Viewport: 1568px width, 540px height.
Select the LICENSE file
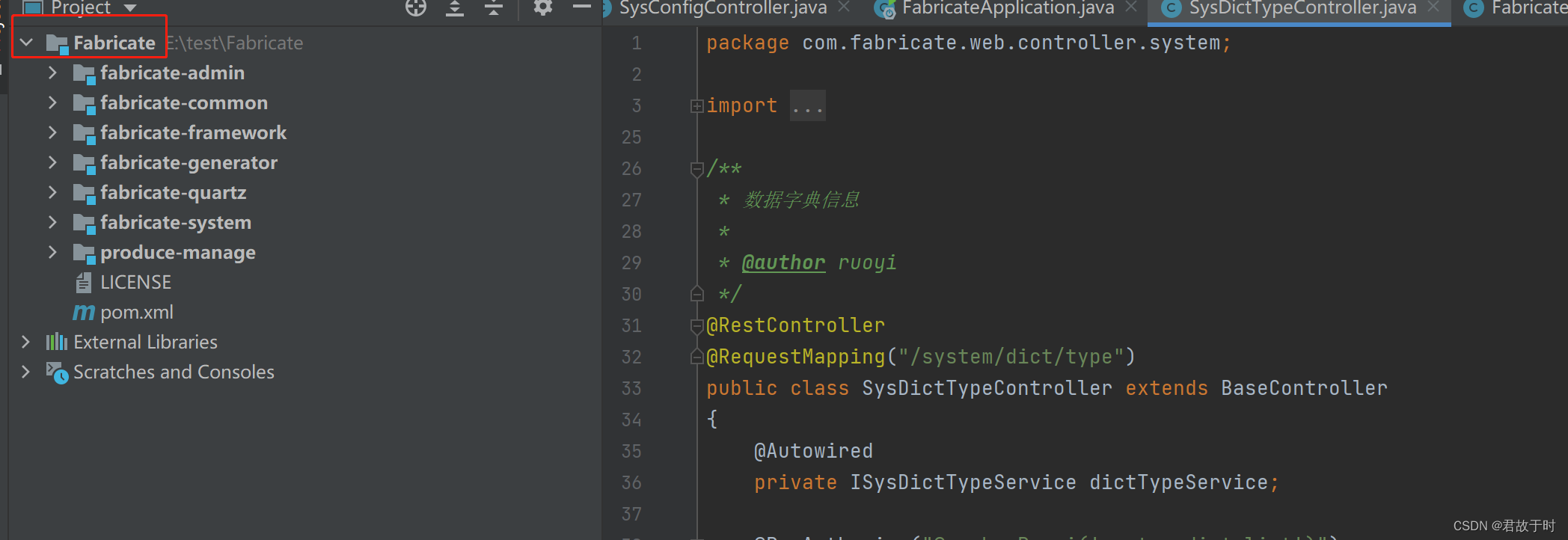tap(136, 282)
